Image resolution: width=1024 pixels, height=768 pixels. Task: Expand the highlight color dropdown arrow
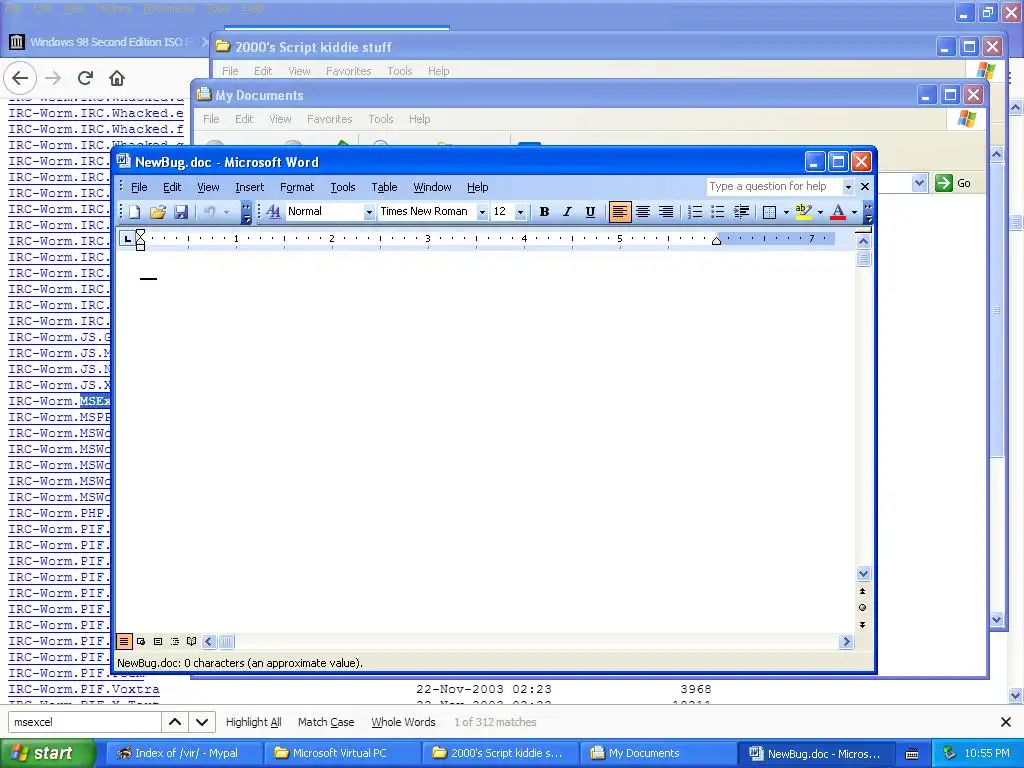point(820,212)
